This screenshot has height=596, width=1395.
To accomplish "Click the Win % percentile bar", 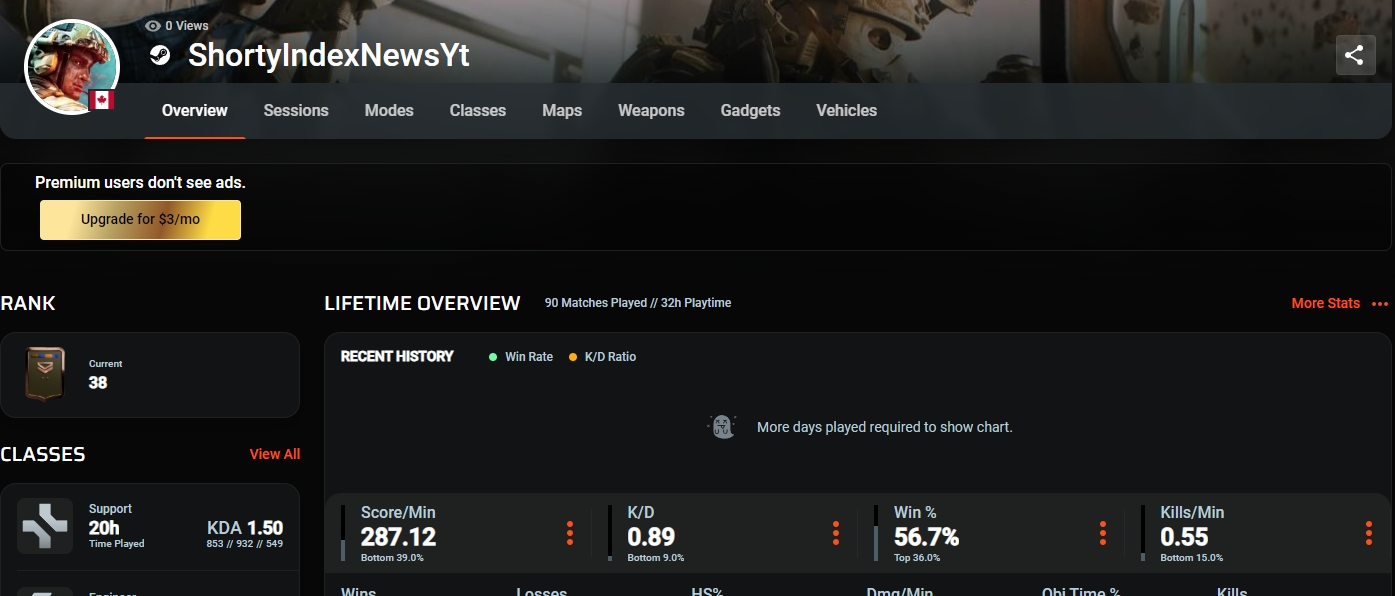I will click(x=876, y=533).
